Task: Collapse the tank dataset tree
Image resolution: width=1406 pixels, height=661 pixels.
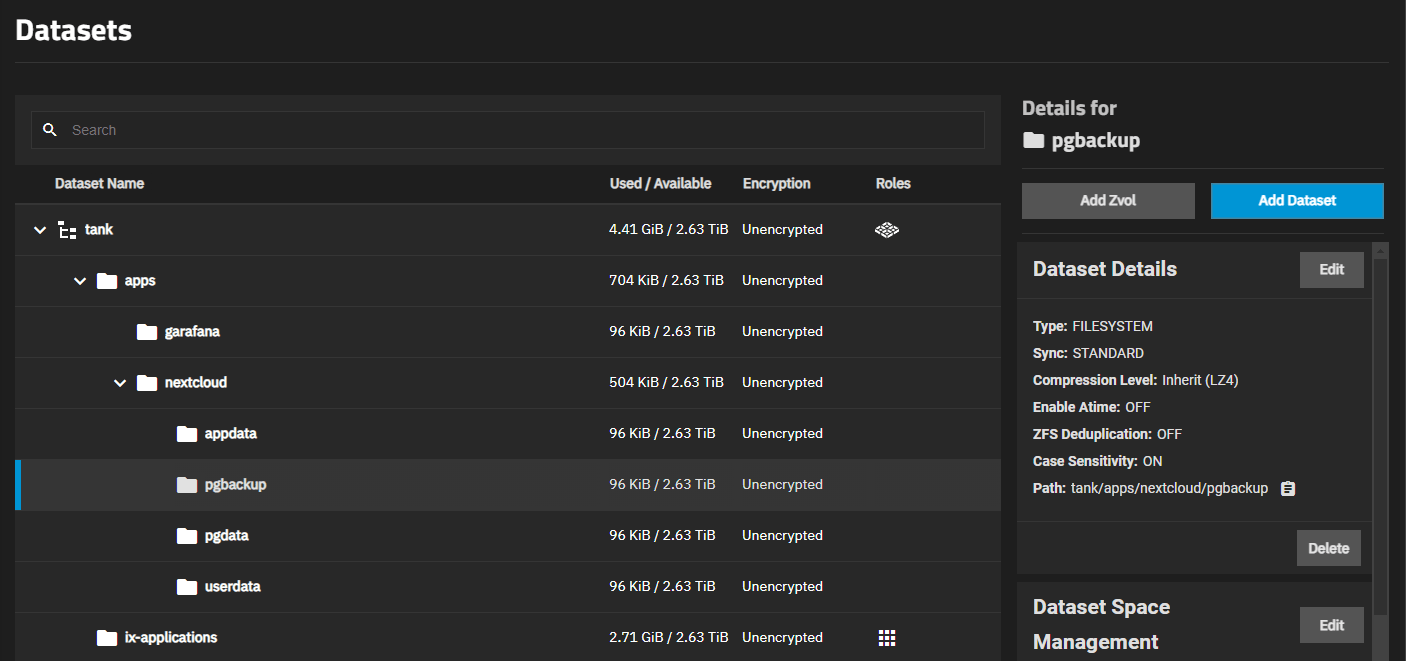Action: (x=40, y=229)
